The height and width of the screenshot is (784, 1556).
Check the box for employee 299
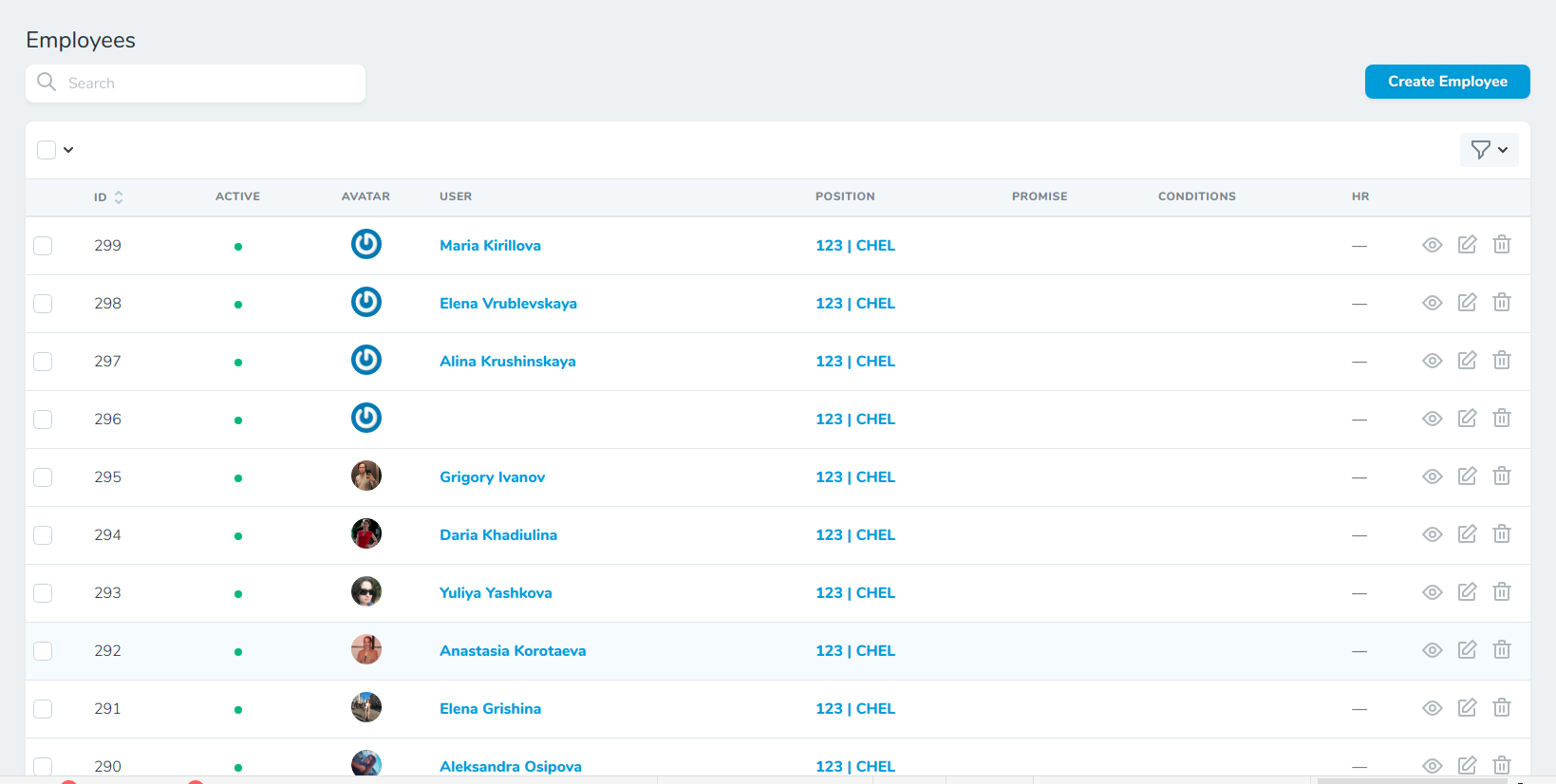click(x=43, y=246)
